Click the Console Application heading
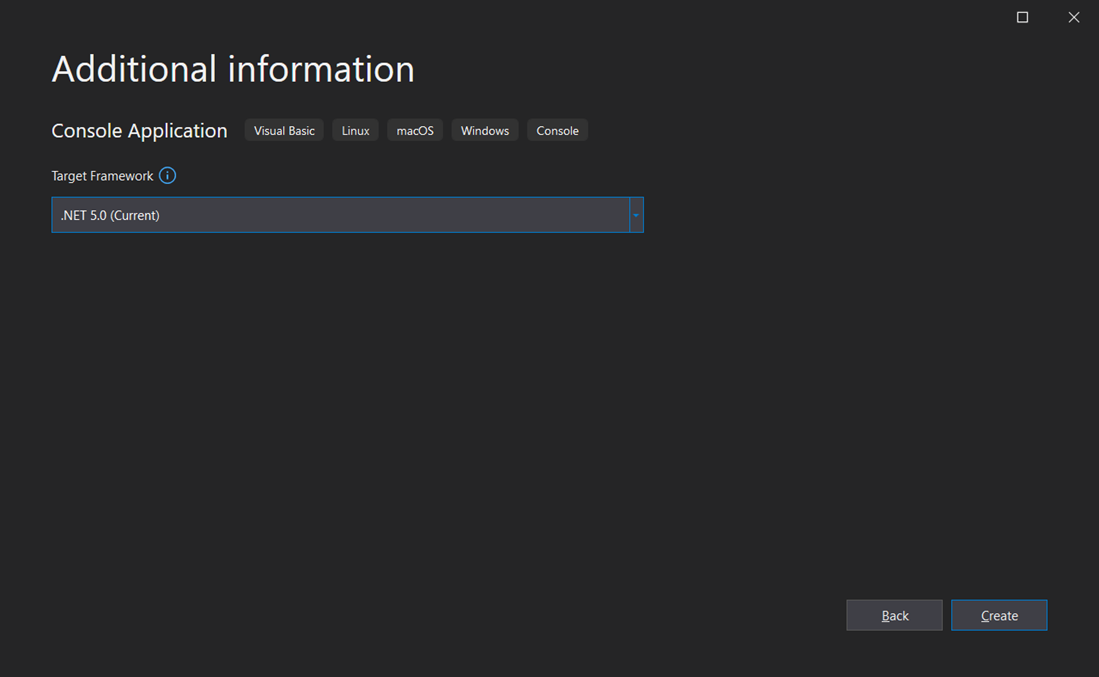Screen dimensions: 1099x677 click(139, 130)
